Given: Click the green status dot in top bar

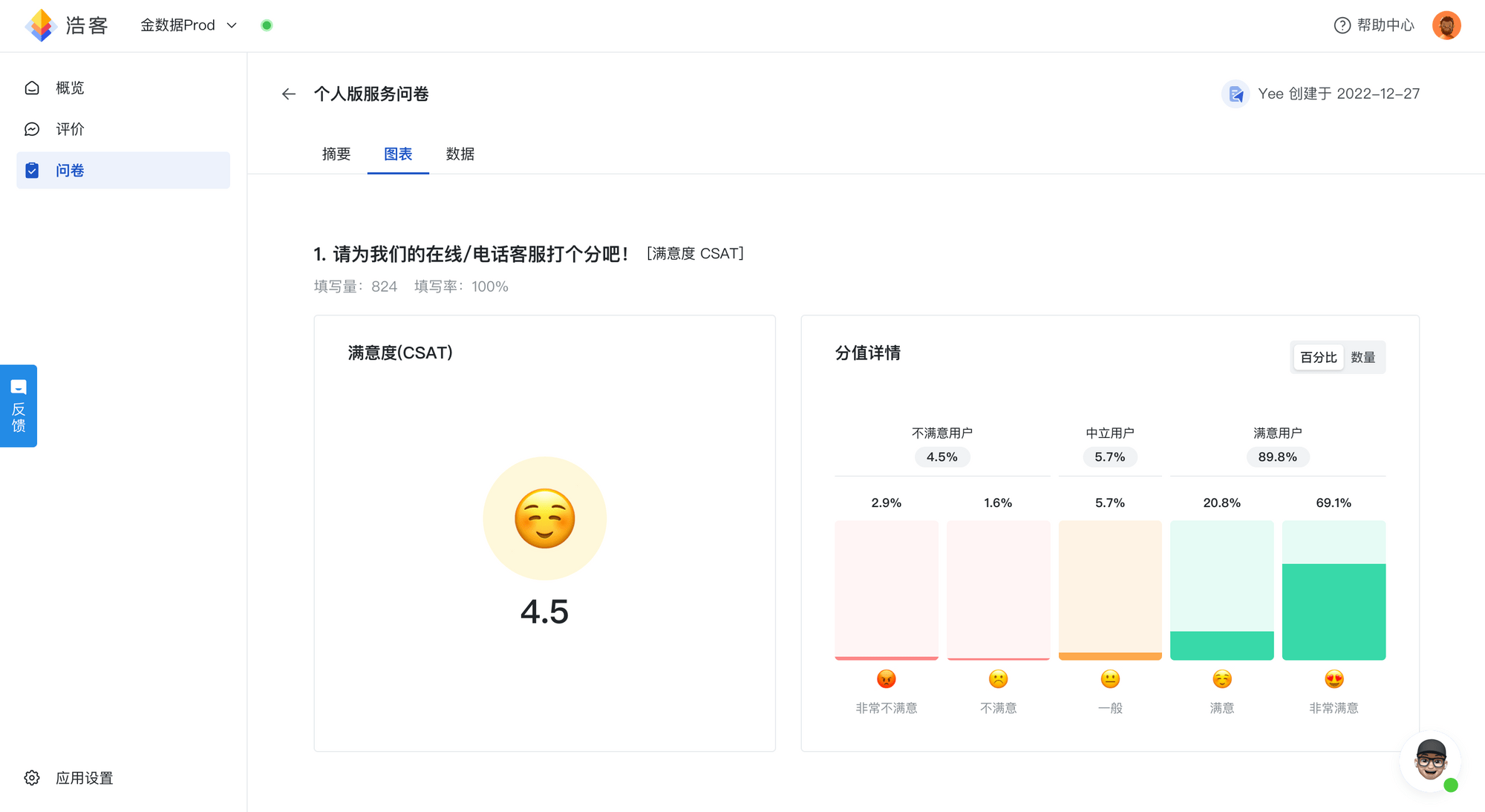Looking at the screenshot, I should [267, 24].
